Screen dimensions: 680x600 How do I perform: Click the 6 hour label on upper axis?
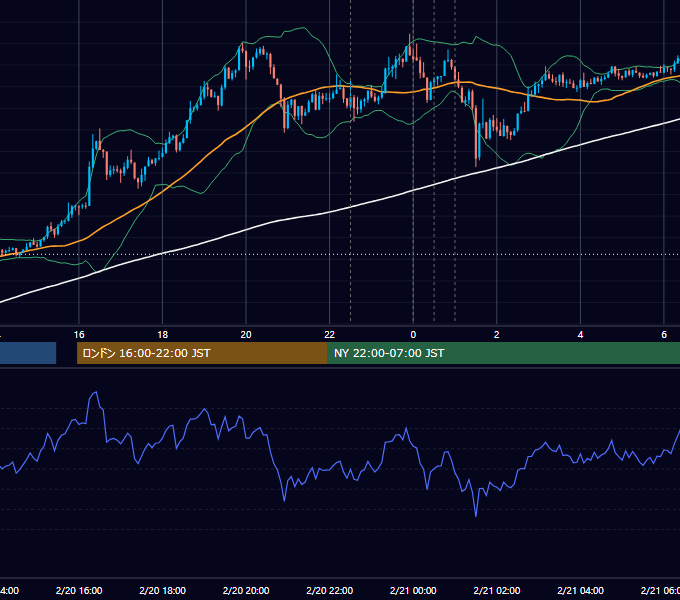(664, 335)
